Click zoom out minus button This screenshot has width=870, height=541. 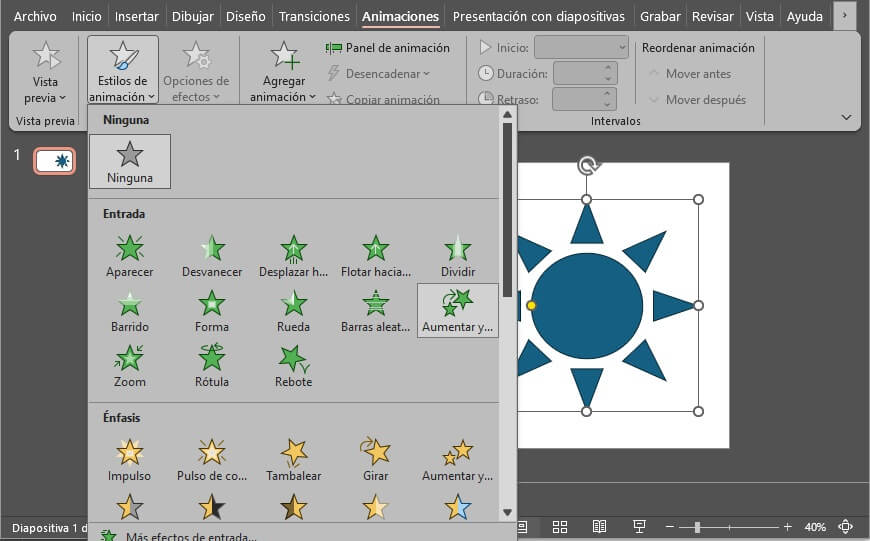point(670,527)
